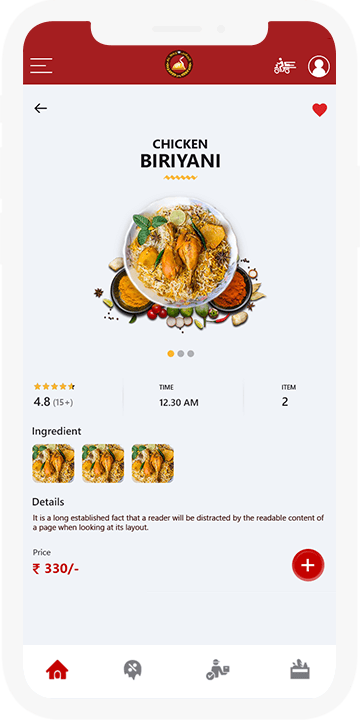Tap the first ingredient thumbnail

53,463
